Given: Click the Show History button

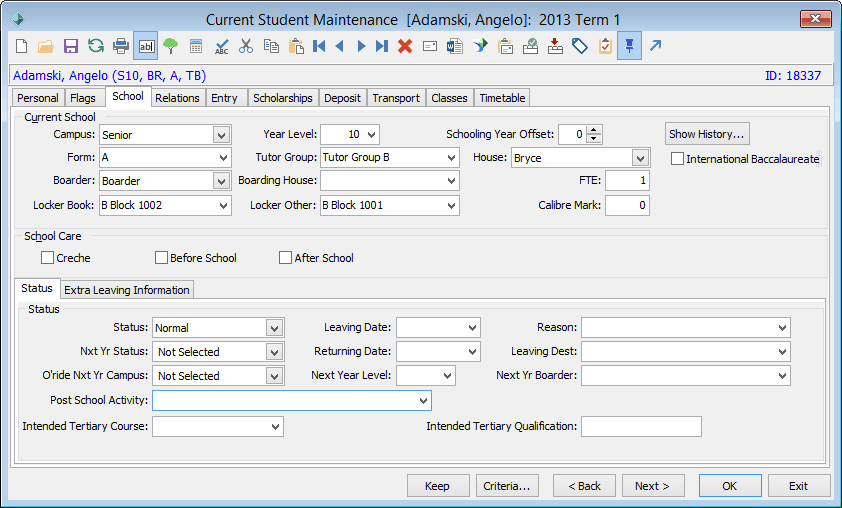Looking at the screenshot, I should coord(707,134).
